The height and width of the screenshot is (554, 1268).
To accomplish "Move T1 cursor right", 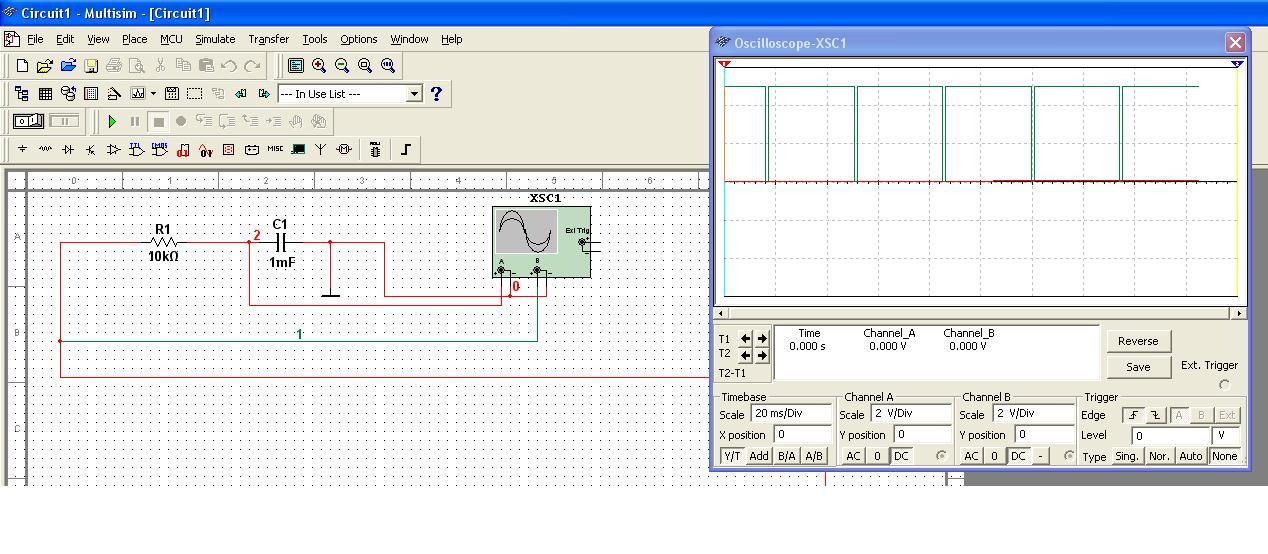I will (x=762, y=339).
